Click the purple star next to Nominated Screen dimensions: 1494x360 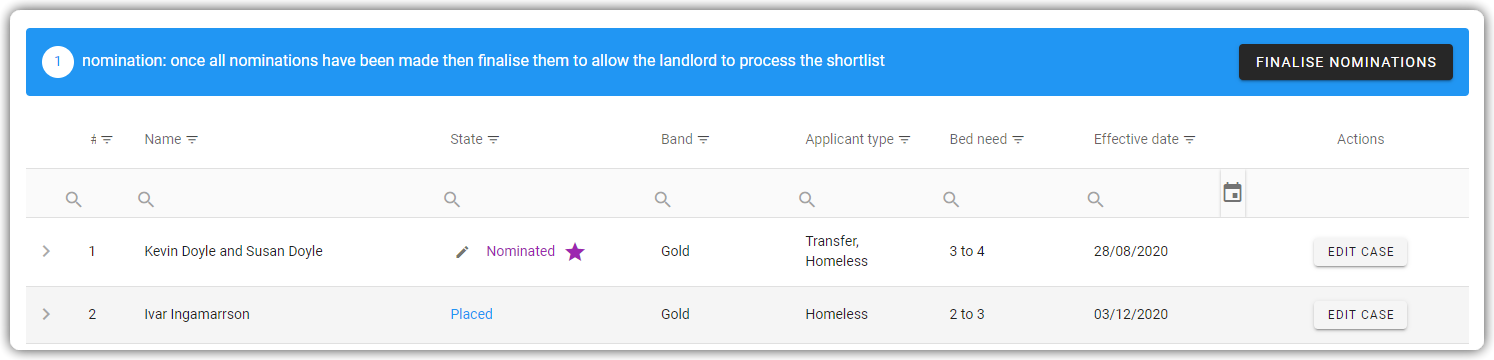coord(575,252)
